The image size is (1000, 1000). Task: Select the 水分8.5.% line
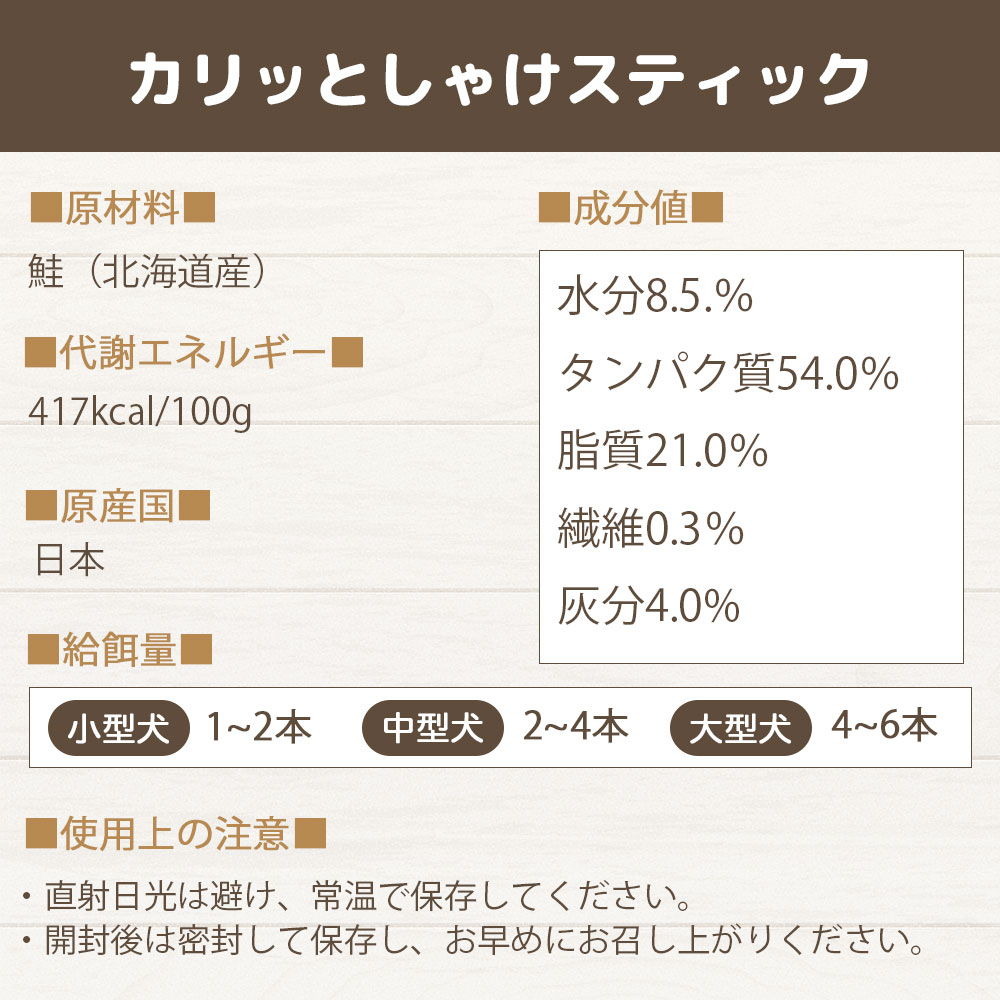pyautogui.click(x=655, y=297)
